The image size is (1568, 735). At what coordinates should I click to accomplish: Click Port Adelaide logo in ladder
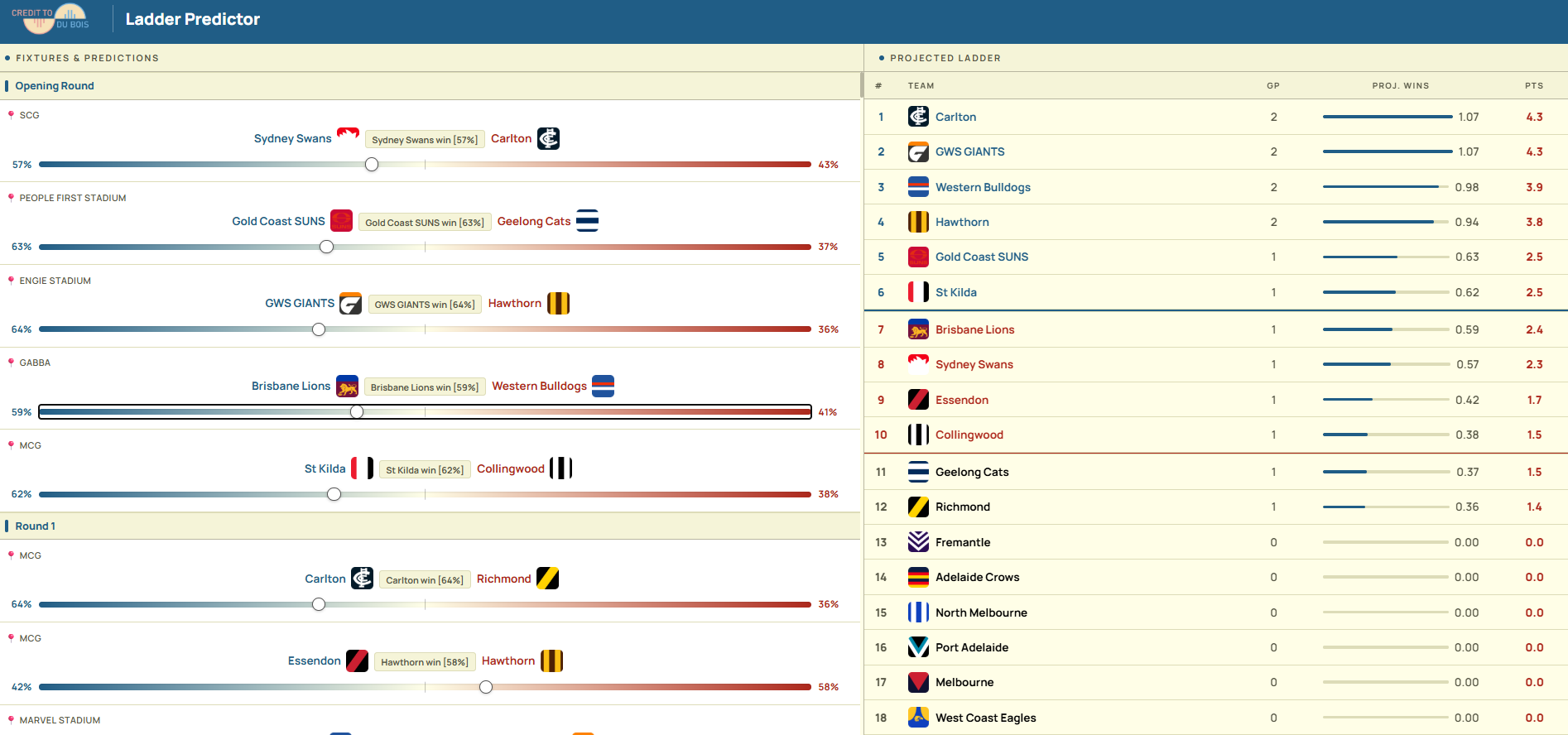(918, 647)
